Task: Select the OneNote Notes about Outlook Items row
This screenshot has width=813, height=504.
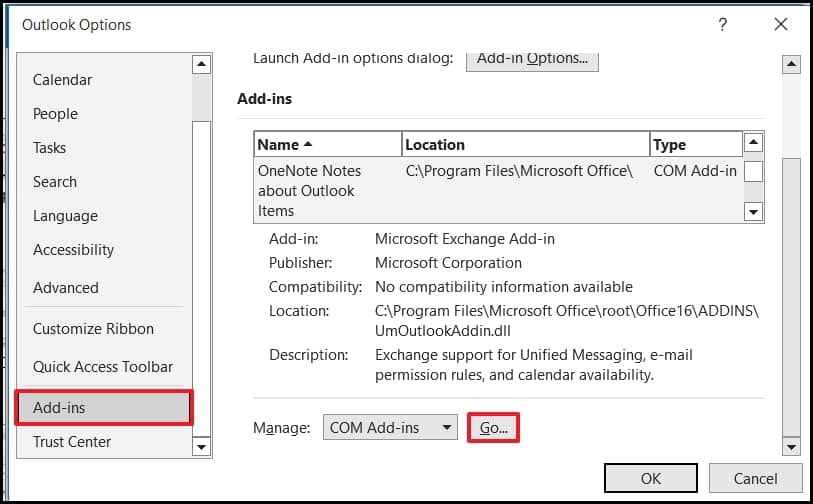Action: point(498,190)
